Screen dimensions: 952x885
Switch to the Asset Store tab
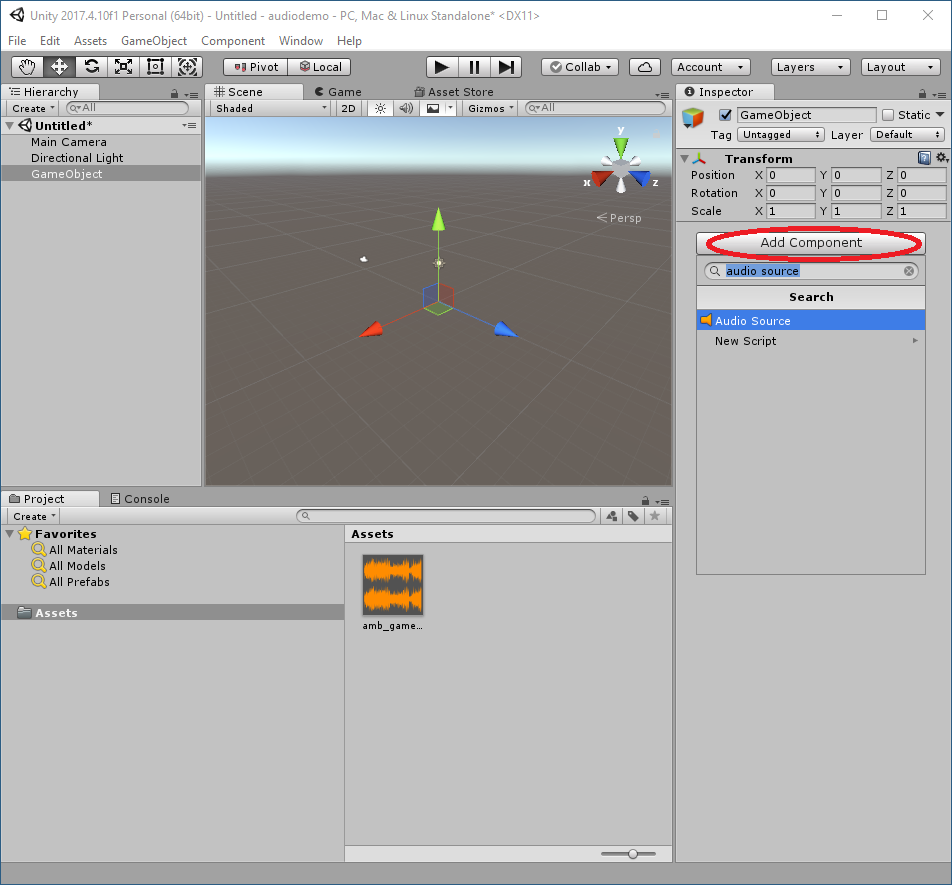pos(454,92)
